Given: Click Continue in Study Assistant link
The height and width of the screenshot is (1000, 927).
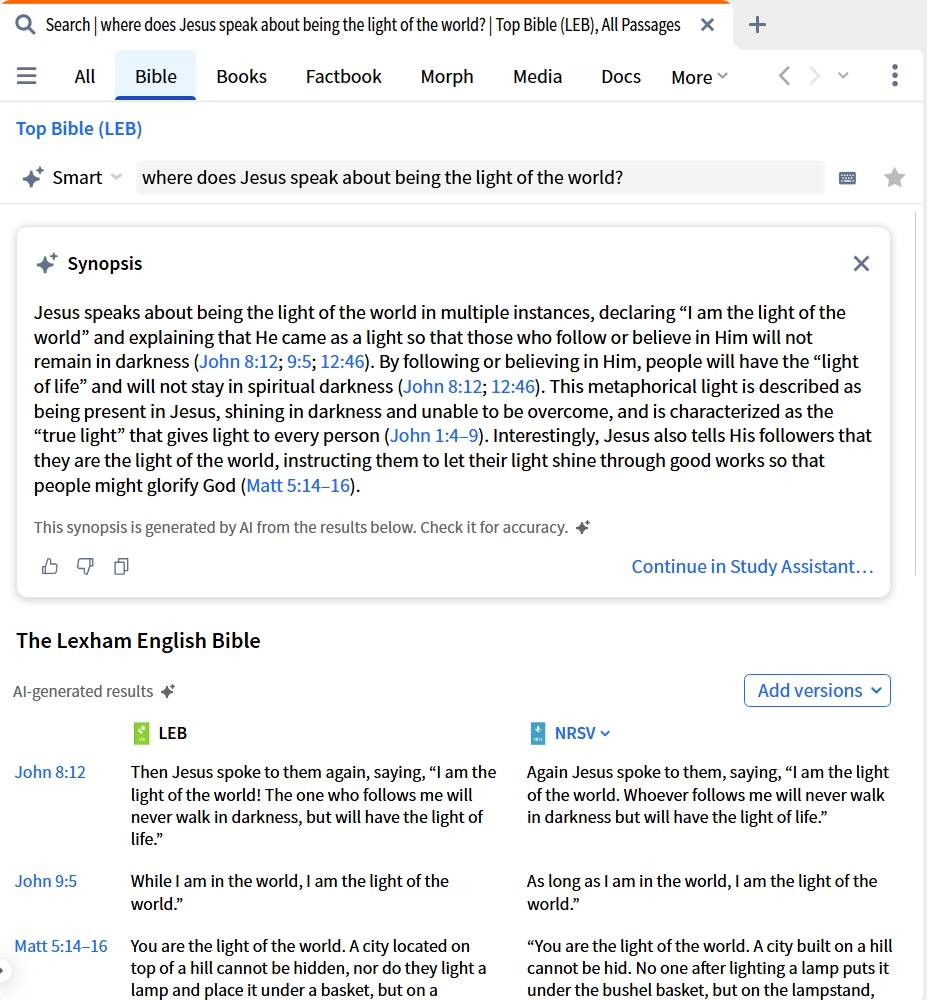Looking at the screenshot, I should pyautogui.click(x=752, y=566).
